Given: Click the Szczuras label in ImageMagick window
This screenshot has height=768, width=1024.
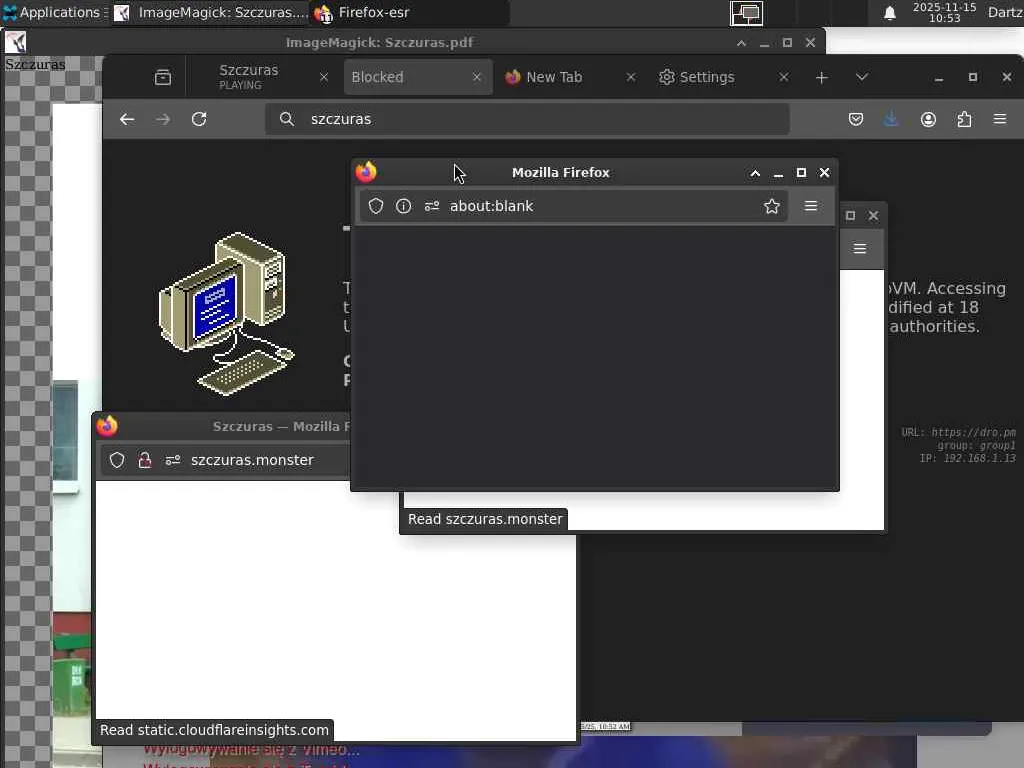Looking at the screenshot, I should (x=35, y=65).
